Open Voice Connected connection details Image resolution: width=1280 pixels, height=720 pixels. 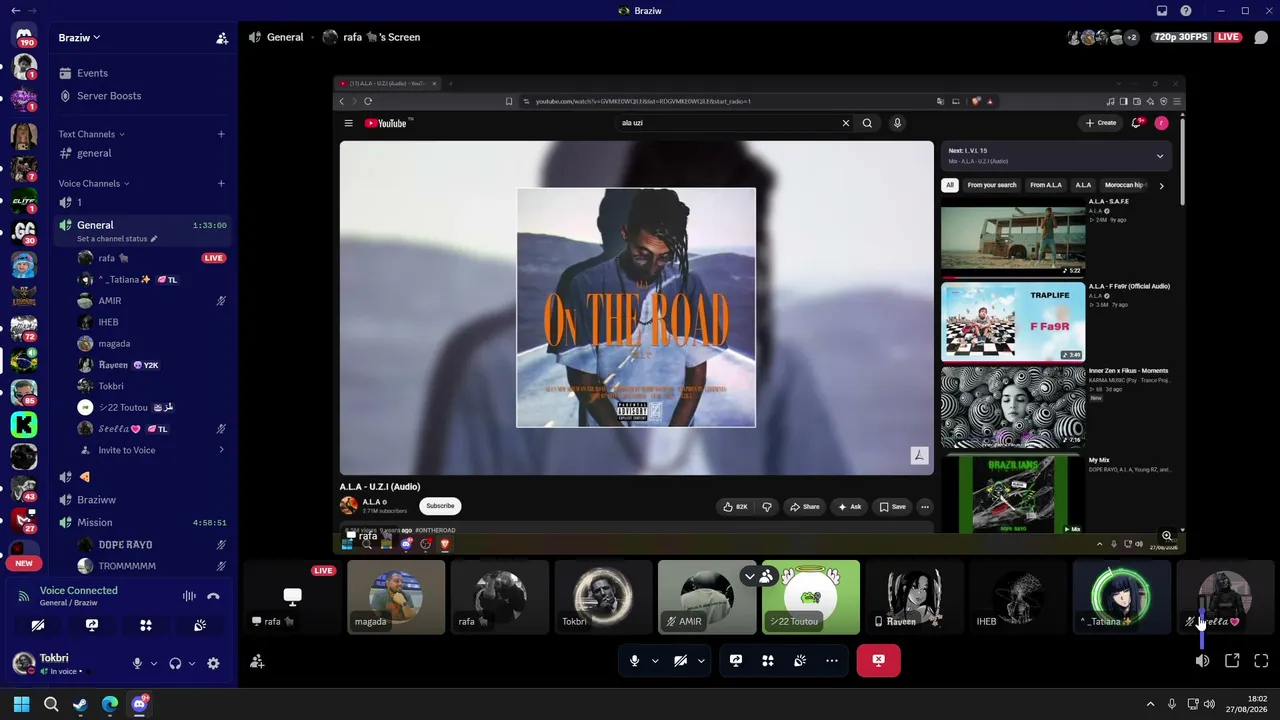click(78, 591)
